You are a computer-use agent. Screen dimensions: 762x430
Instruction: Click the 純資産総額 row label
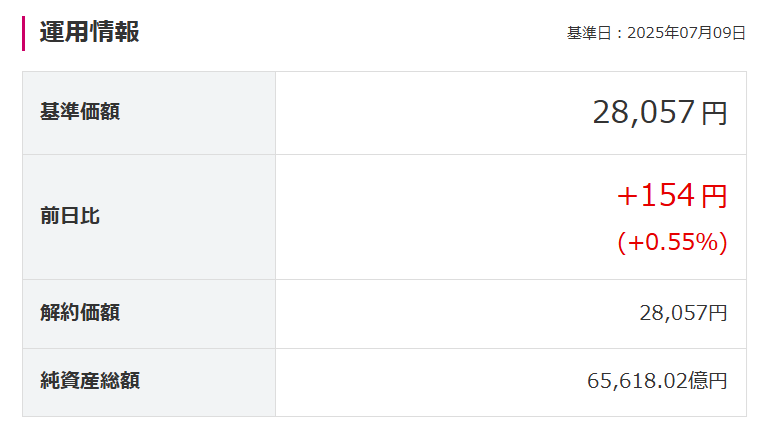click(x=90, y=380)
